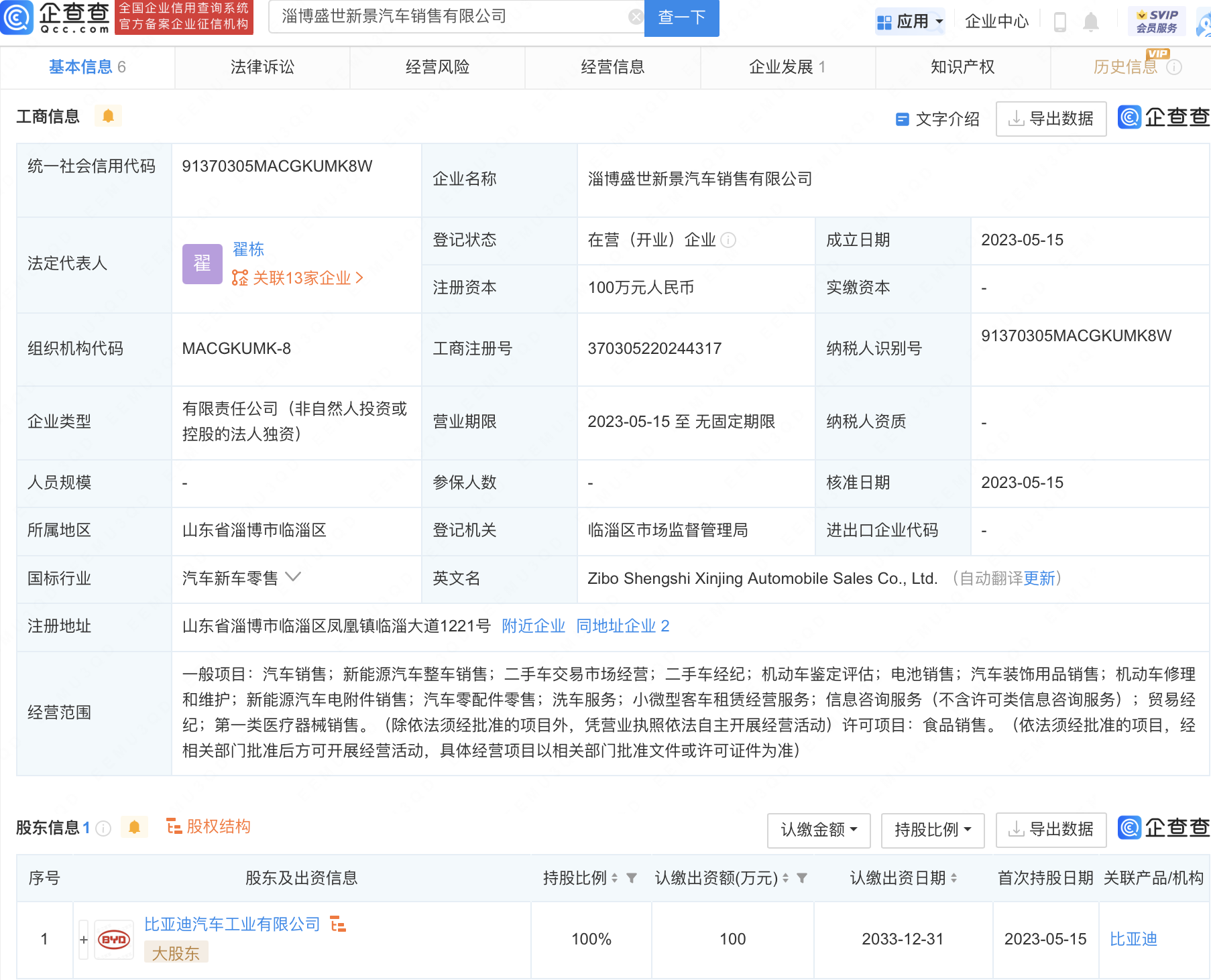This screenshot has width=1211, height=980.
Task: Switch to the 知识产权 tab
Action: pyautogui.click(x=963, y=67)
